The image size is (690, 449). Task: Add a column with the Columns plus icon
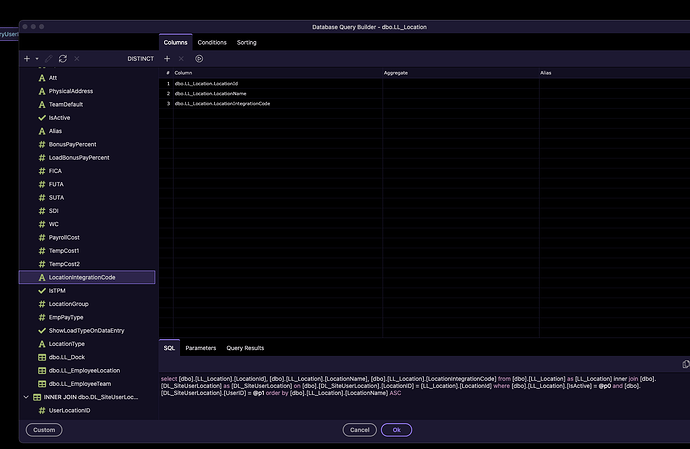(x=167, y=59)
